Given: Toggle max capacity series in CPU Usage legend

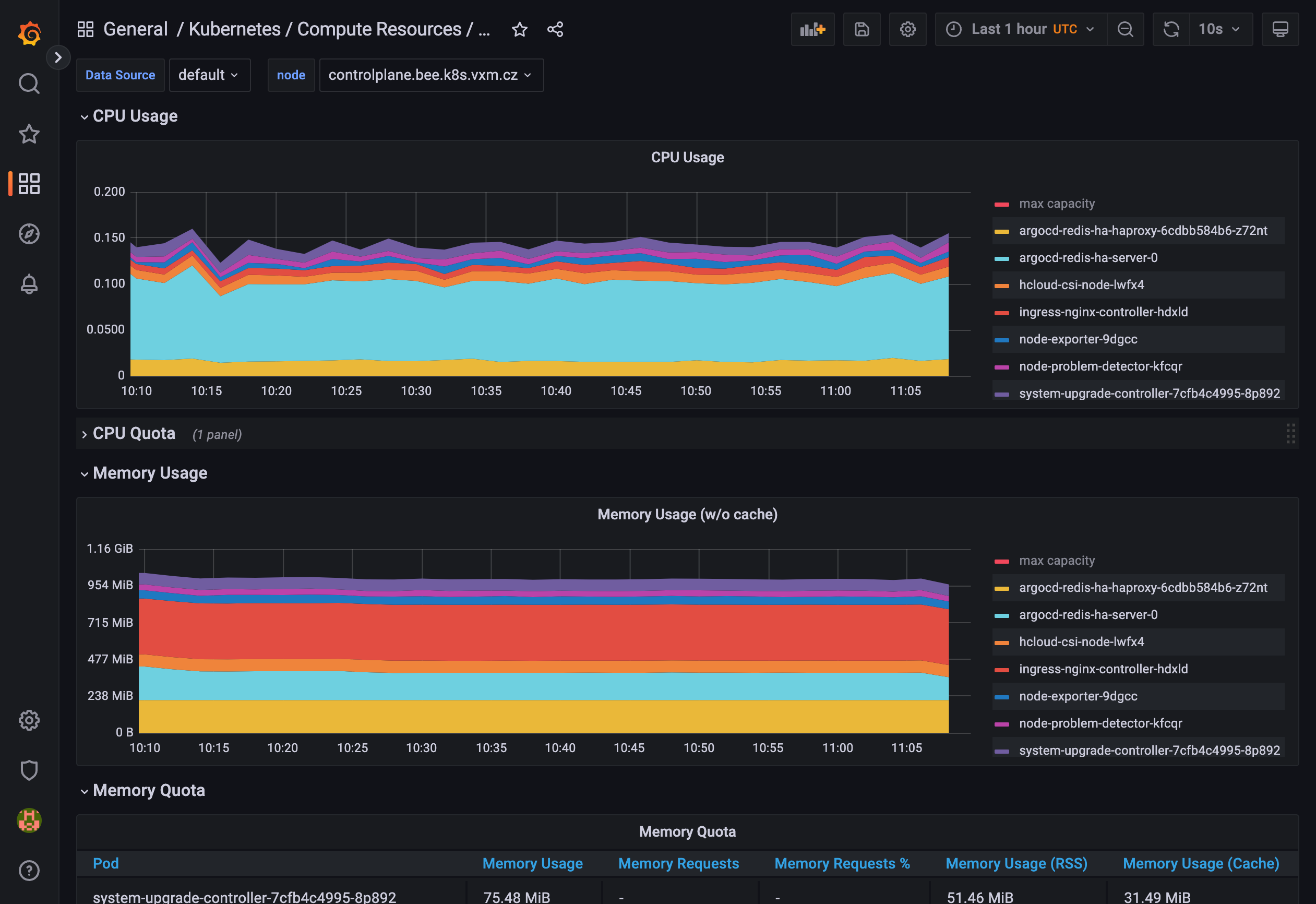Looking at the screenshot, I should pyautogui.click(x=1057, y=204).
